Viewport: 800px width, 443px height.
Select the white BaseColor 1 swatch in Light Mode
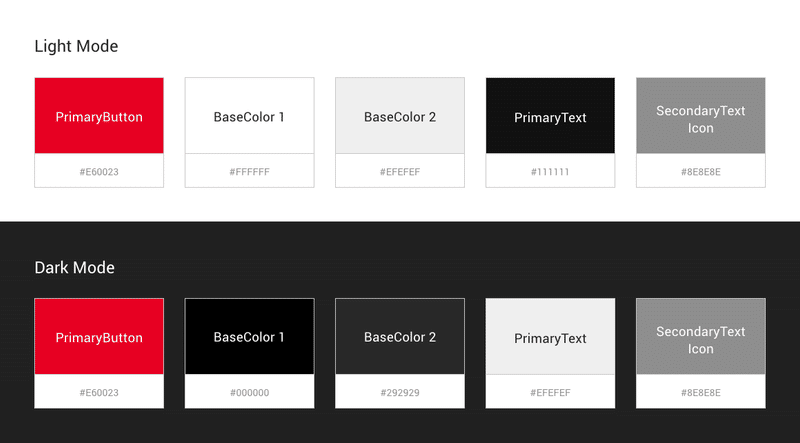pyautogui.click(x=249, y=115)
